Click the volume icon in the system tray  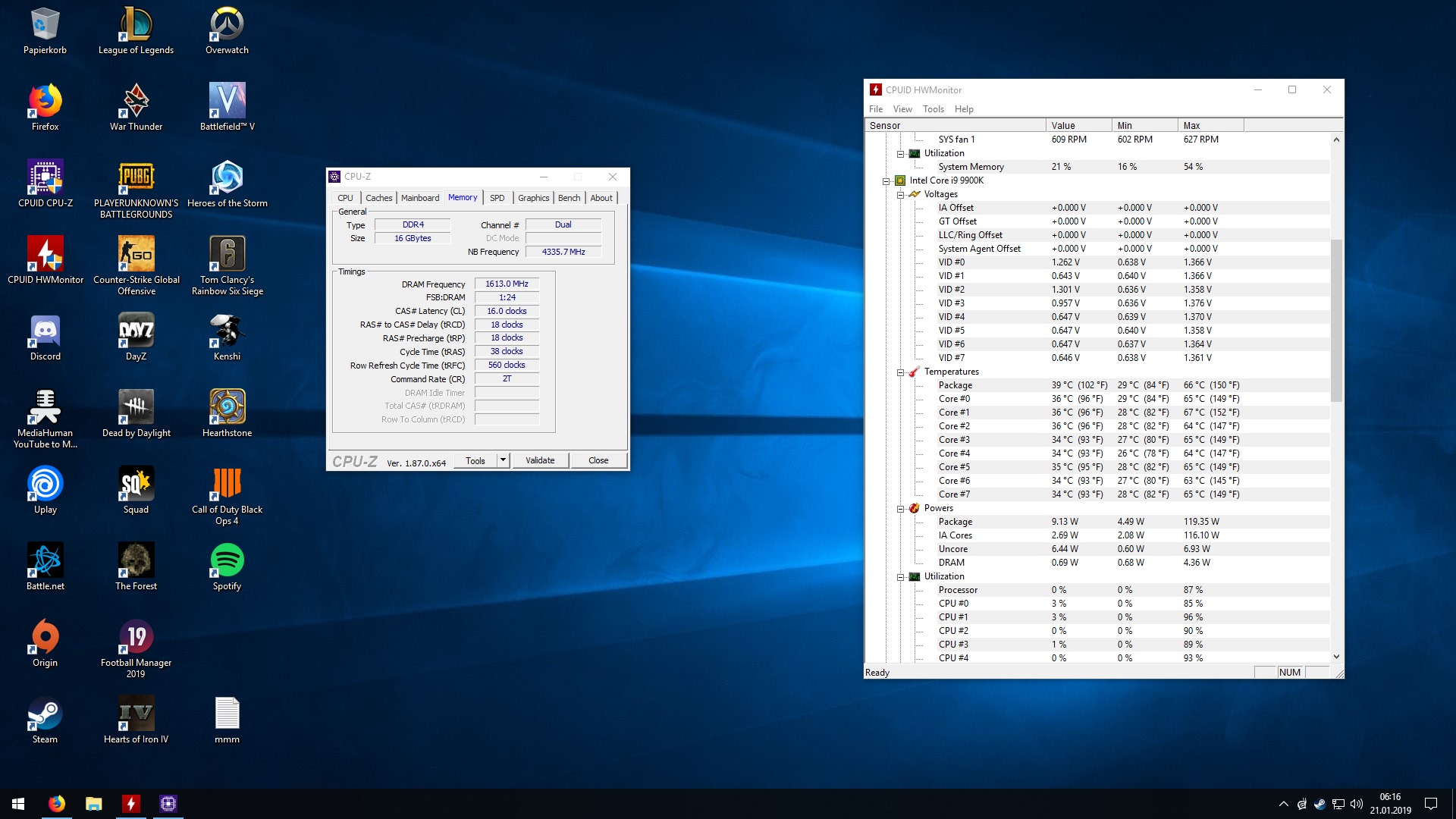point(1357,804)
